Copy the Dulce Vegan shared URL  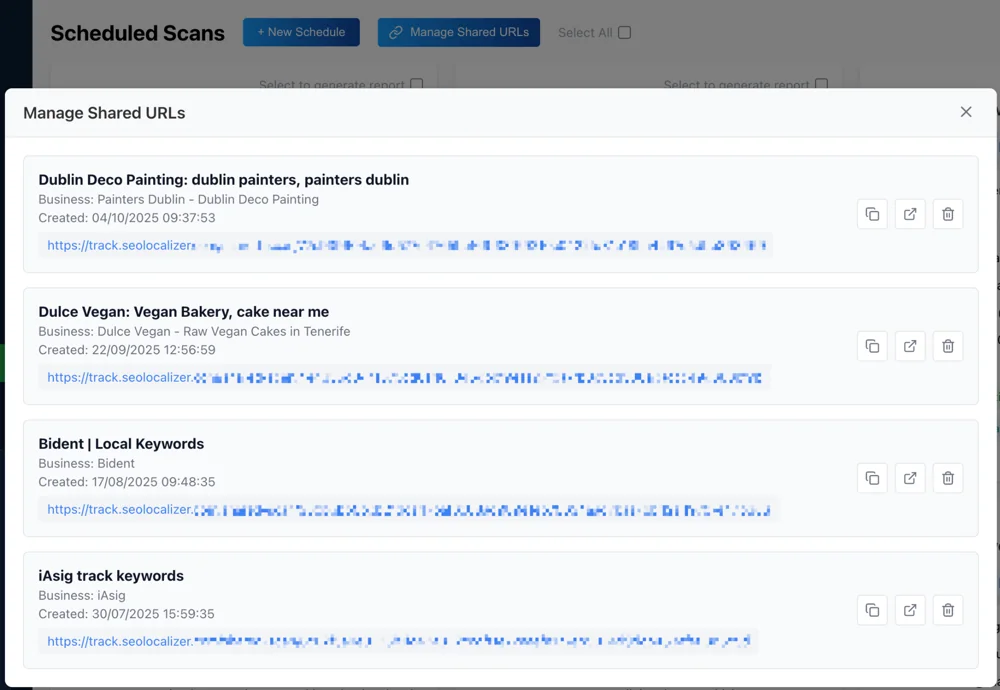click(872, 346)
